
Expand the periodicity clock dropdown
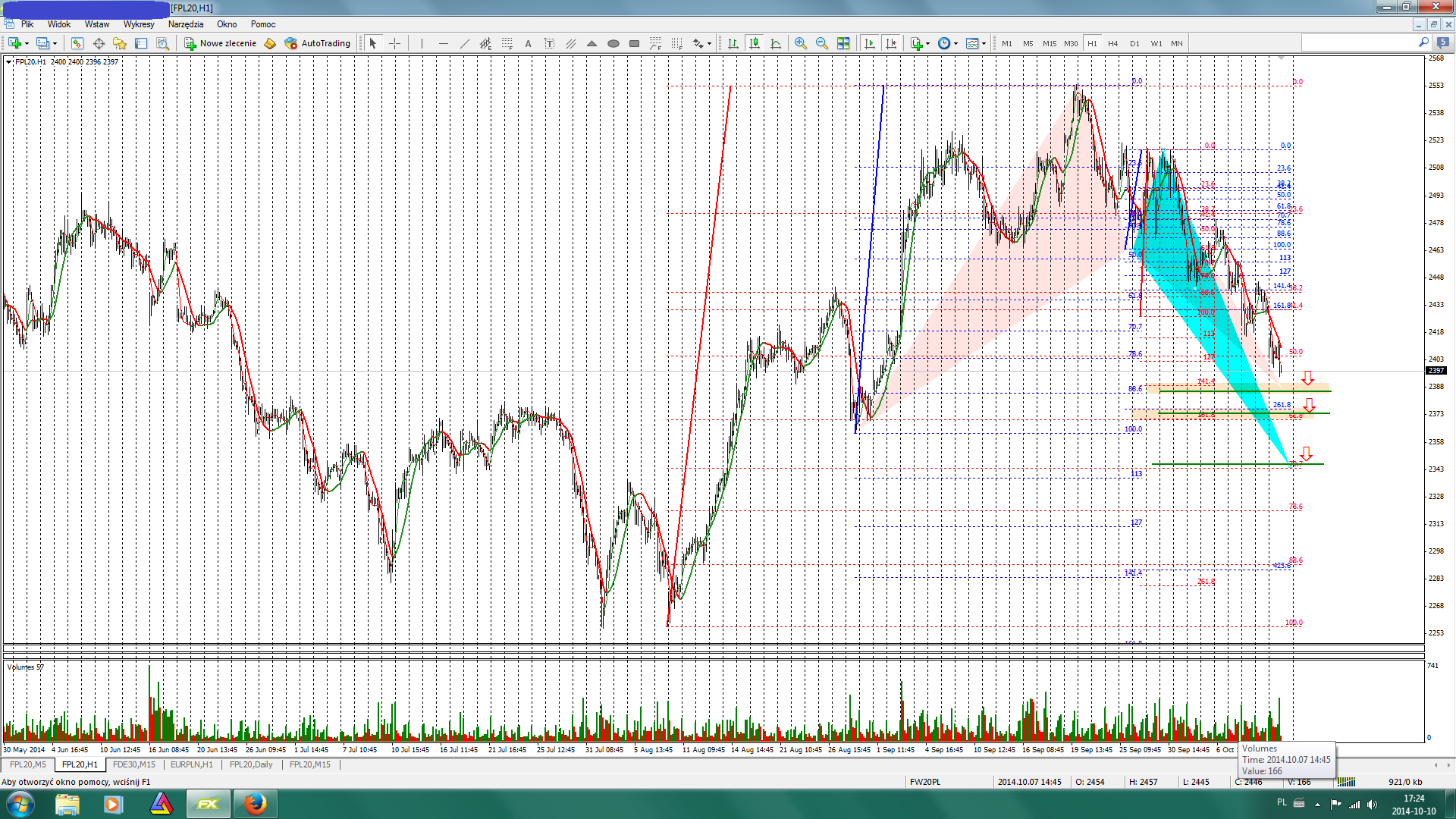pyautogui.click(x=955, y=43)
